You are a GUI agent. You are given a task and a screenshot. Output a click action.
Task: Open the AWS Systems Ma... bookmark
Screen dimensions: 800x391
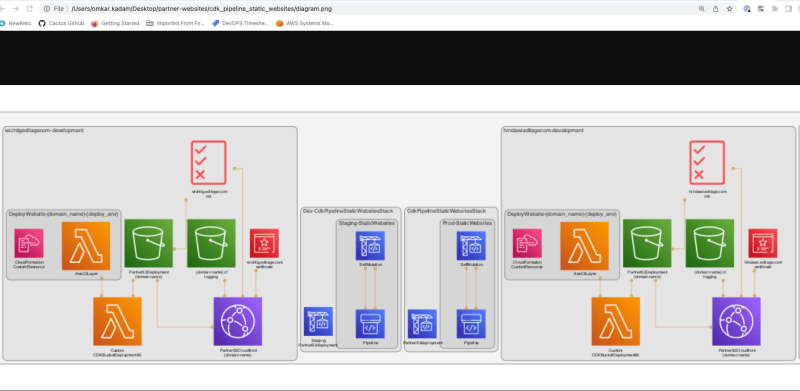[305, 23]
